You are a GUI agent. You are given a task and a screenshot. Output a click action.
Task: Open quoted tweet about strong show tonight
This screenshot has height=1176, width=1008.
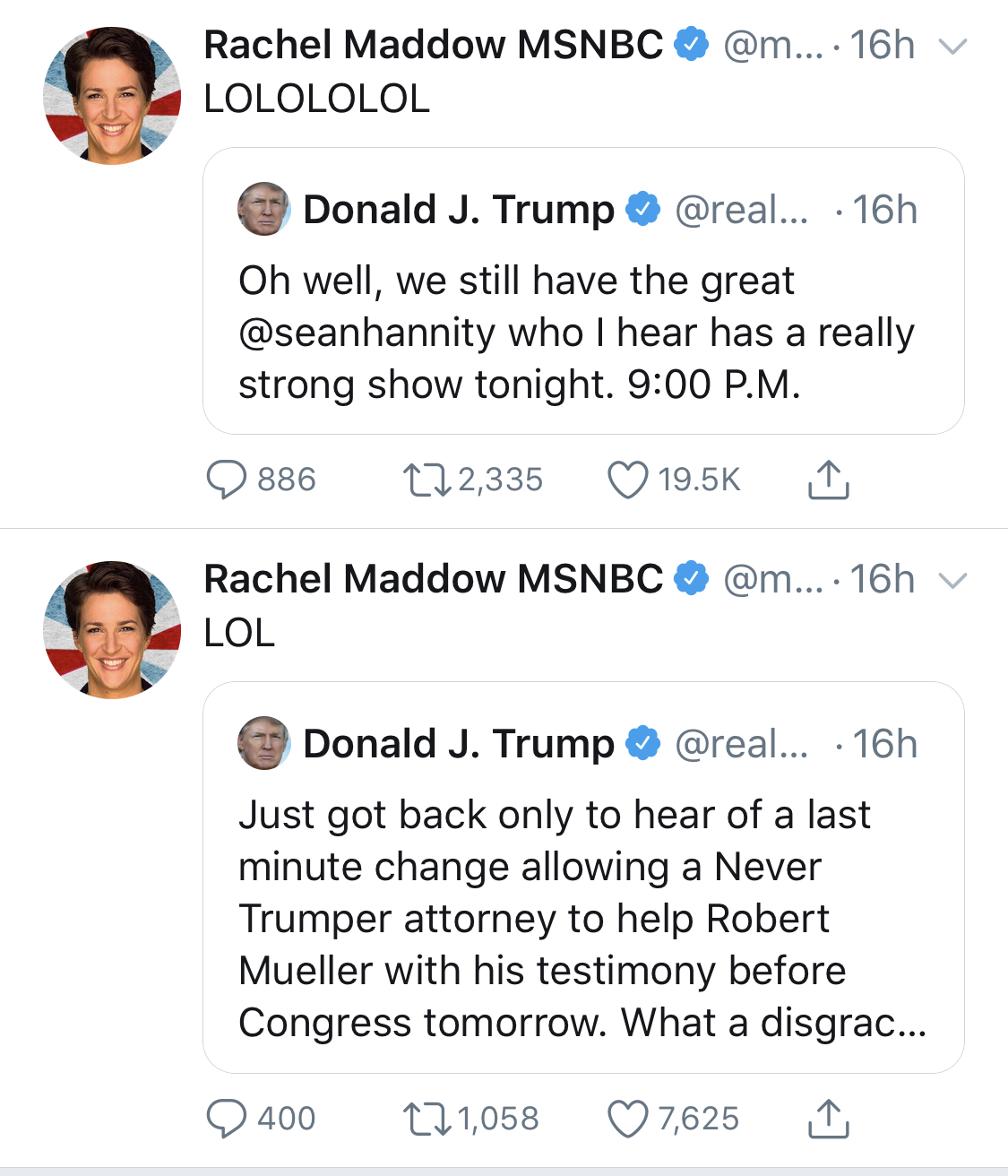click(x=583, y=291)
